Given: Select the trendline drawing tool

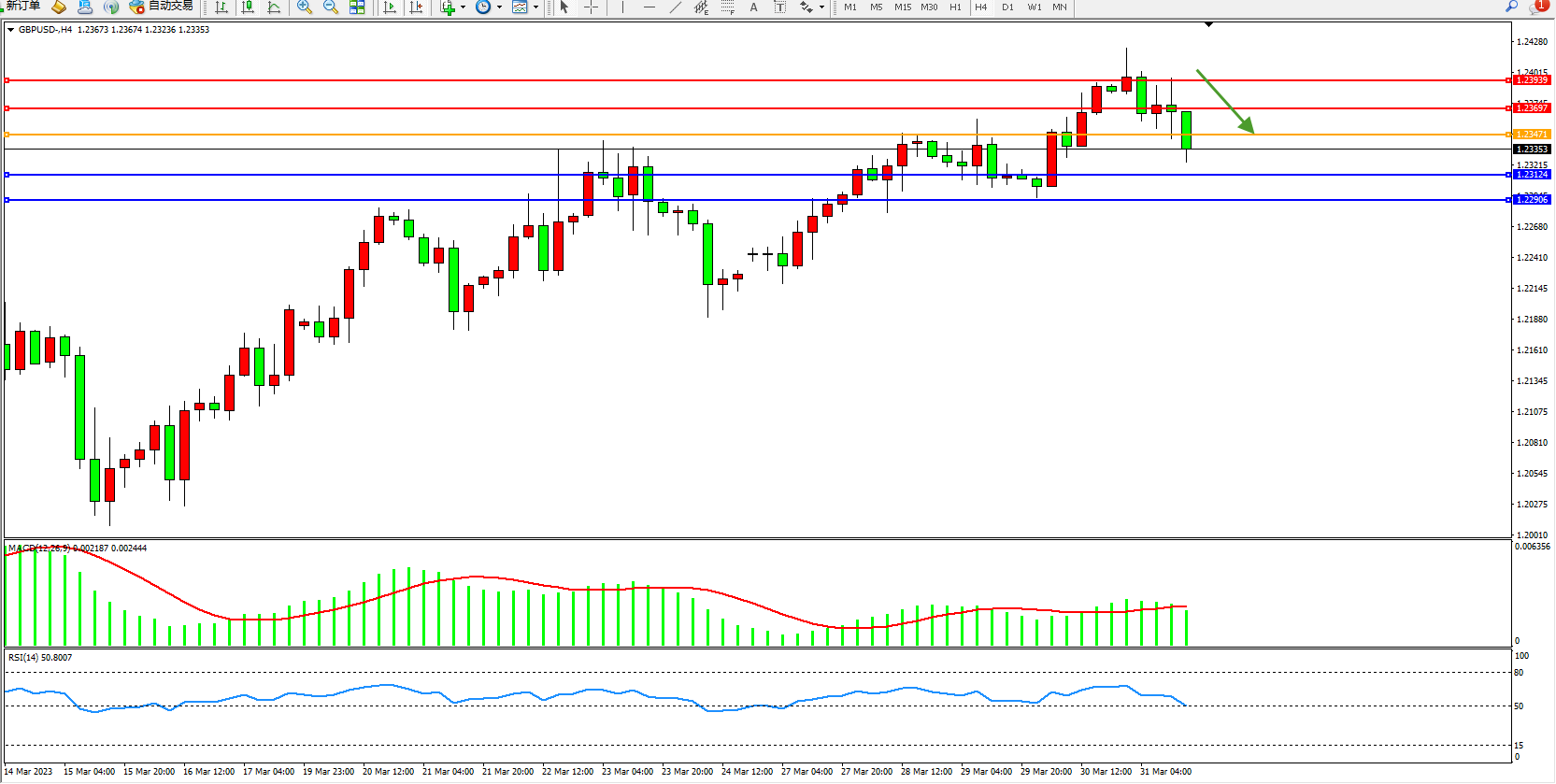Looking at the screenshot, I should click(x=675, y=7).
